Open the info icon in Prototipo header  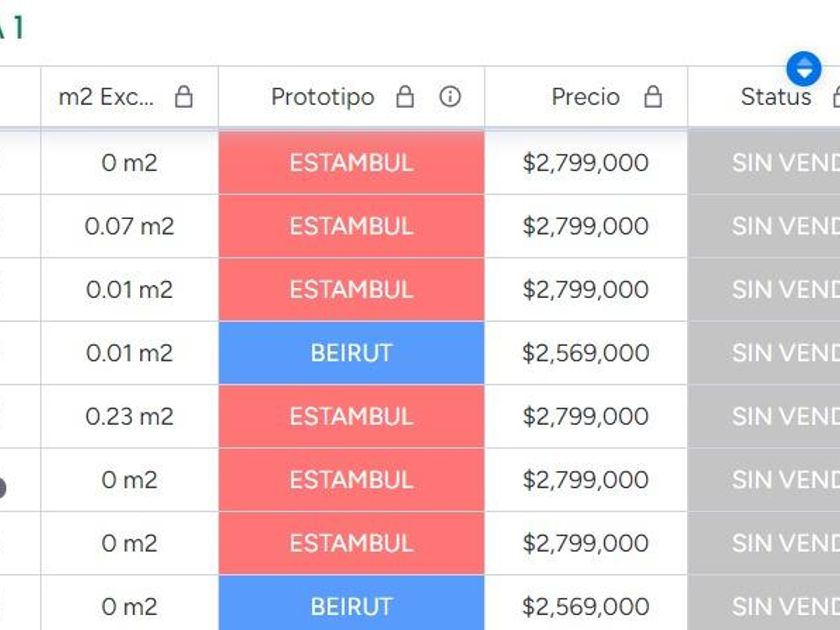[x=450, y=97]
